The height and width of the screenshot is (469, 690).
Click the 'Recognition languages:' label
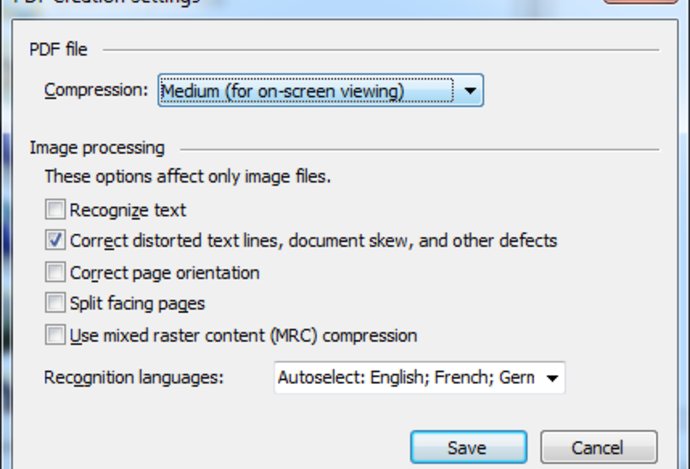(135, 378)
